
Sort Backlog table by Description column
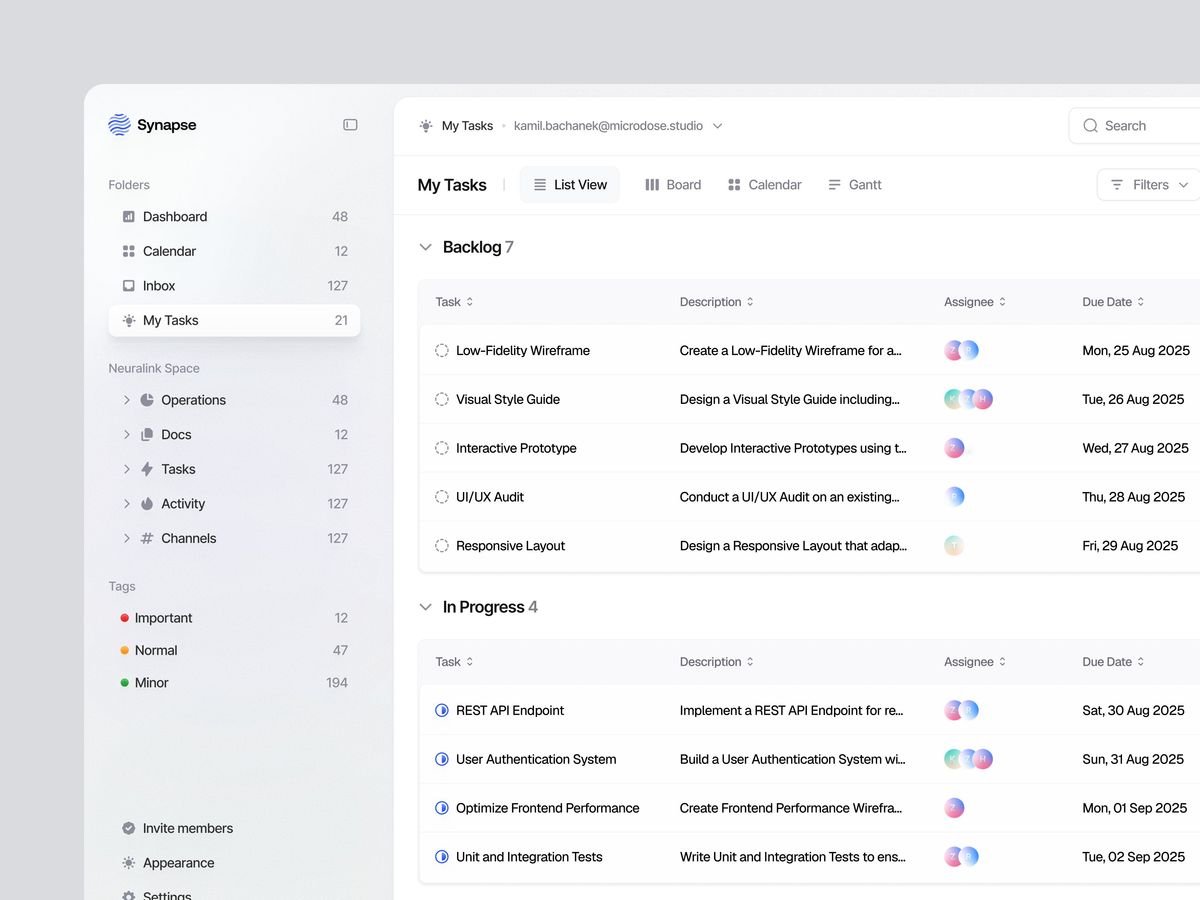coord(717,302)
